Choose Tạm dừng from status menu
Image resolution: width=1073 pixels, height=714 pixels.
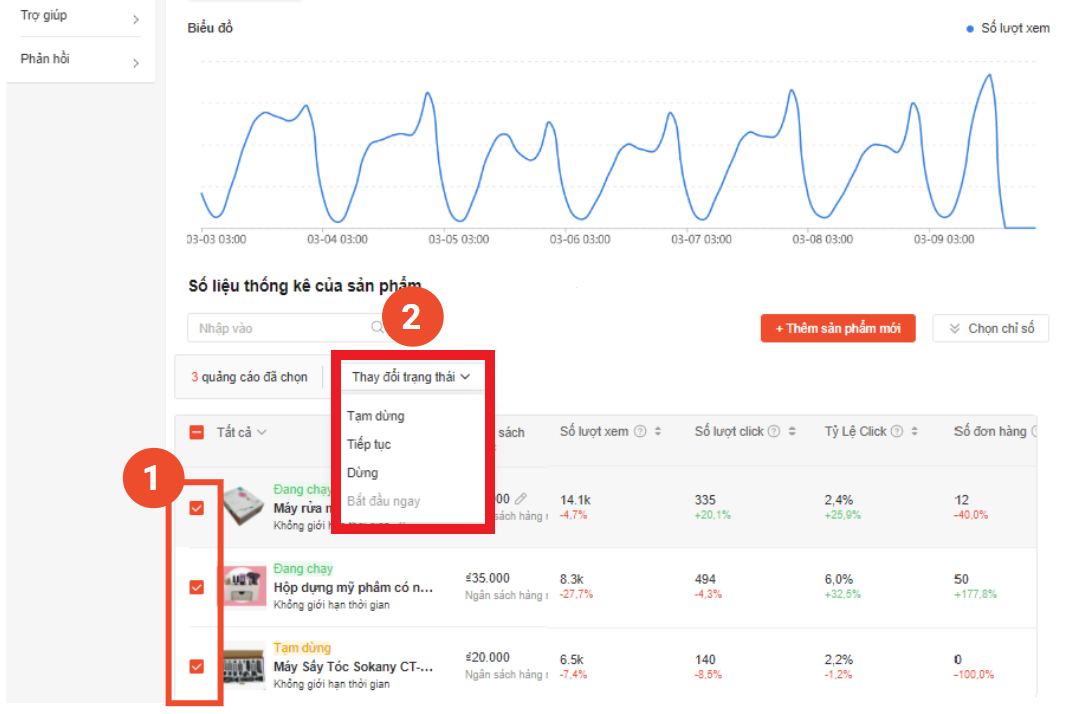pyautogui.click(x=376, y=415)
